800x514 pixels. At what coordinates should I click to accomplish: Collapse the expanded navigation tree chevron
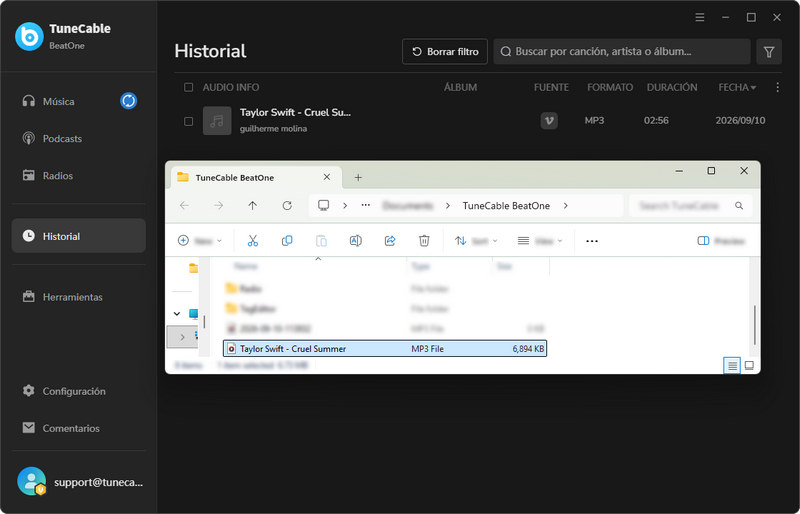point(177,313)
